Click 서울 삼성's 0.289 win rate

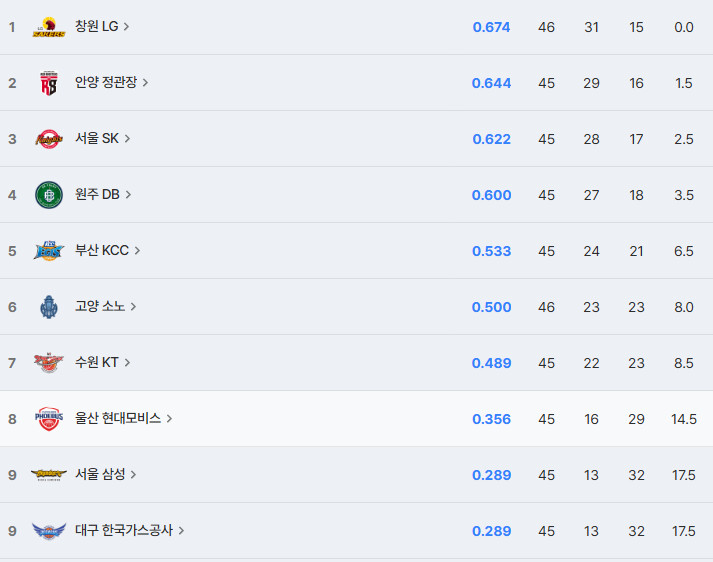tap(491, 475)
